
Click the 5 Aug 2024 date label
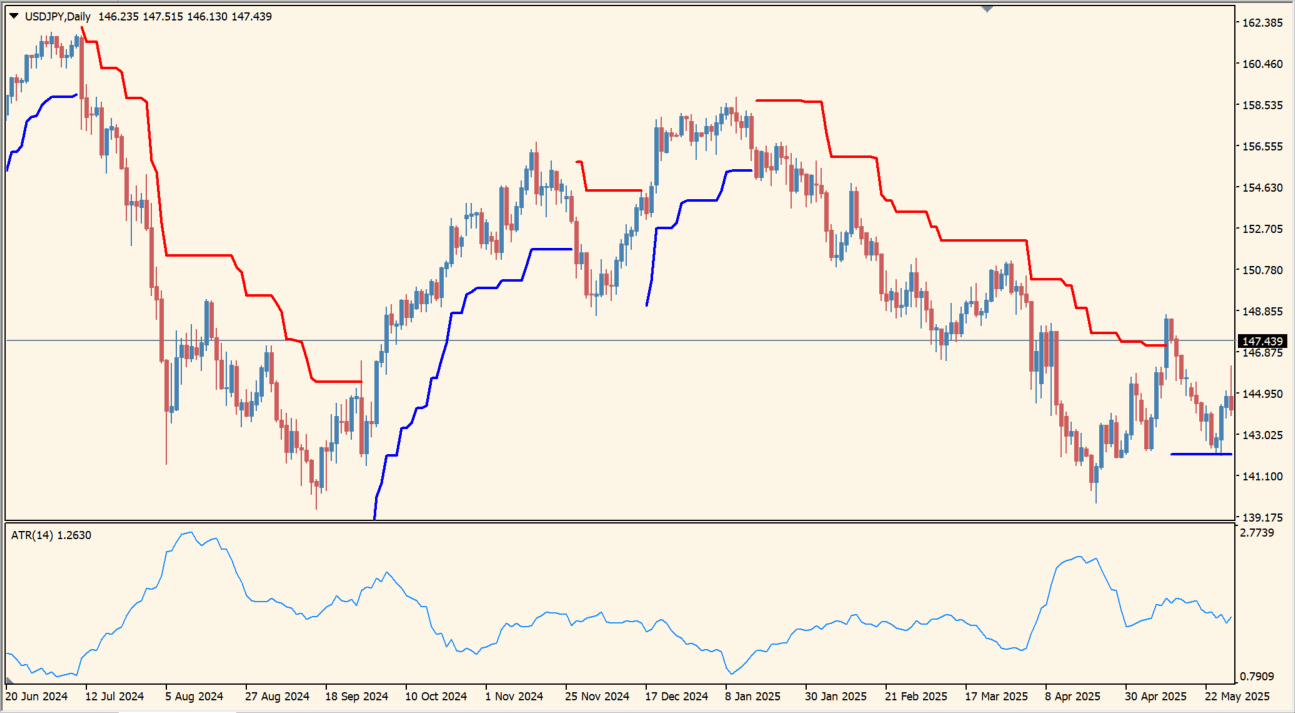(x=194, y=696)
